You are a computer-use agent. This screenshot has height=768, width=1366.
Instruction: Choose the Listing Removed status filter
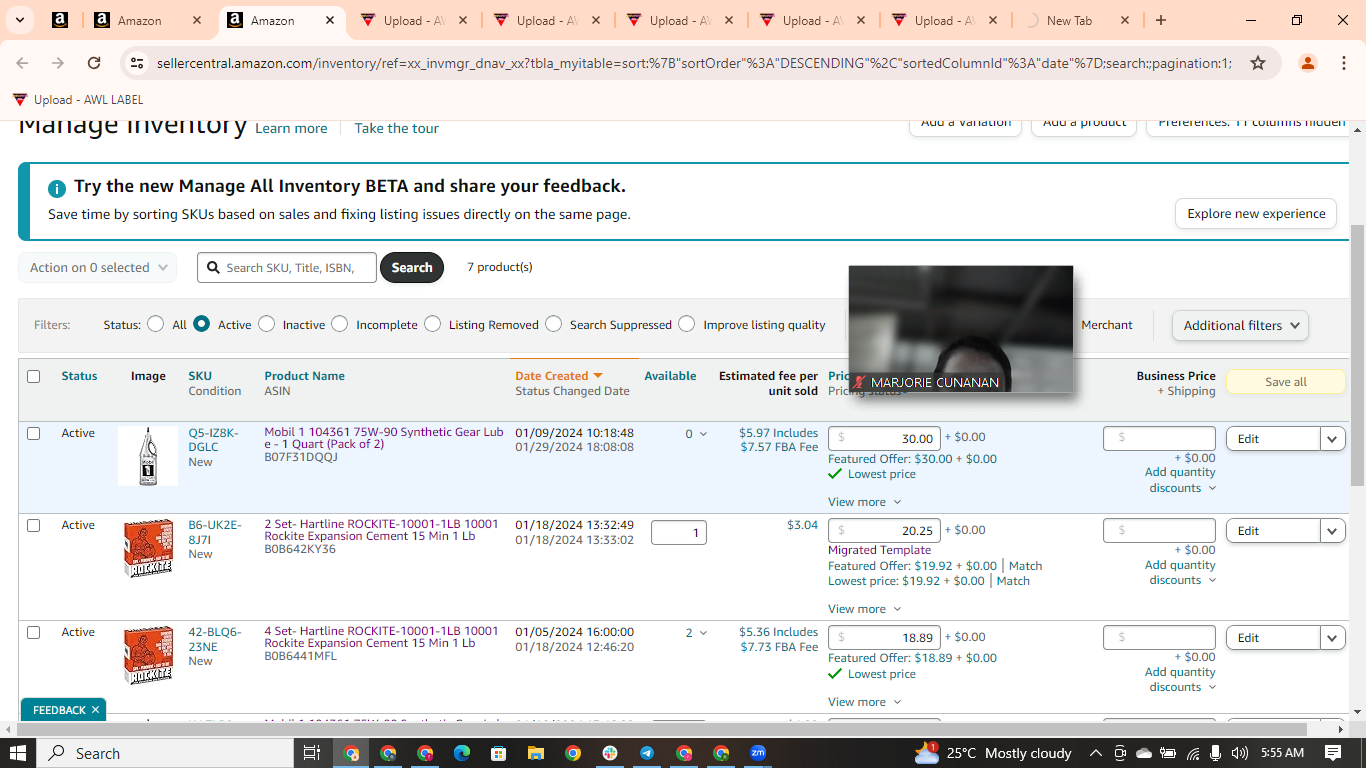pyautogui.click(x=432, y=324)
